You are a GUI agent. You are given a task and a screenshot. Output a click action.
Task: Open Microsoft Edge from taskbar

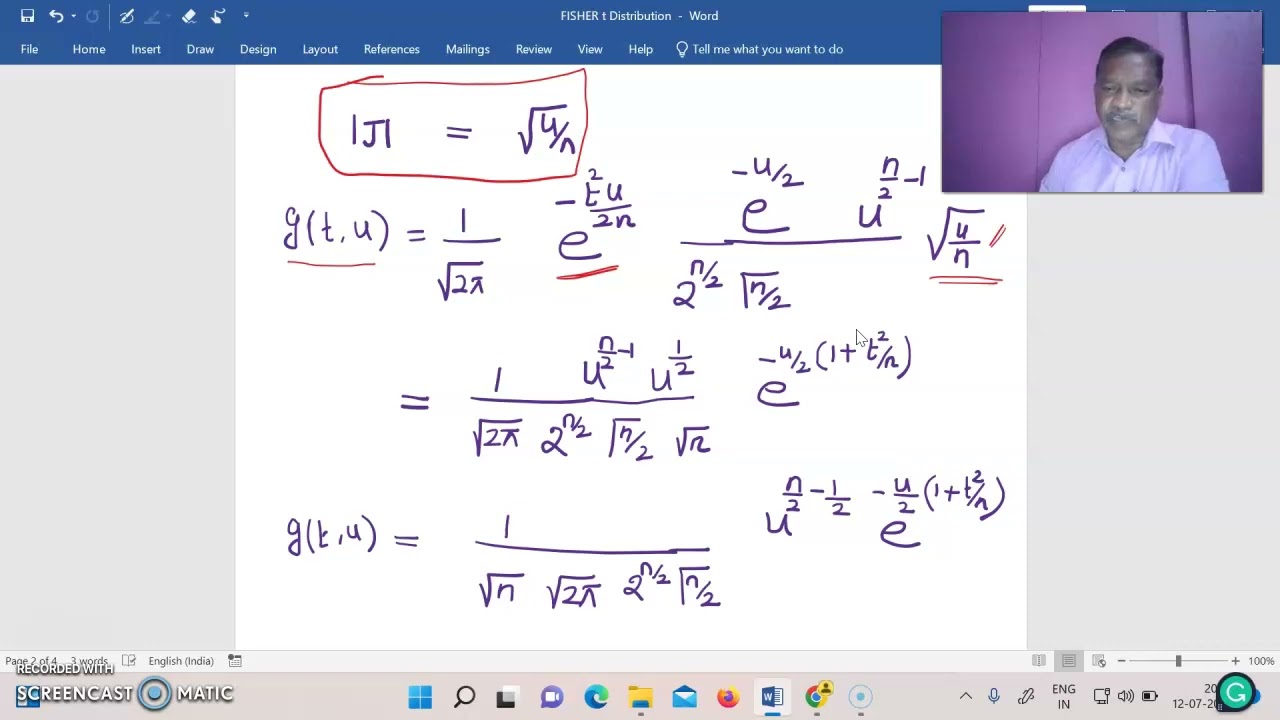click(596, 697)
